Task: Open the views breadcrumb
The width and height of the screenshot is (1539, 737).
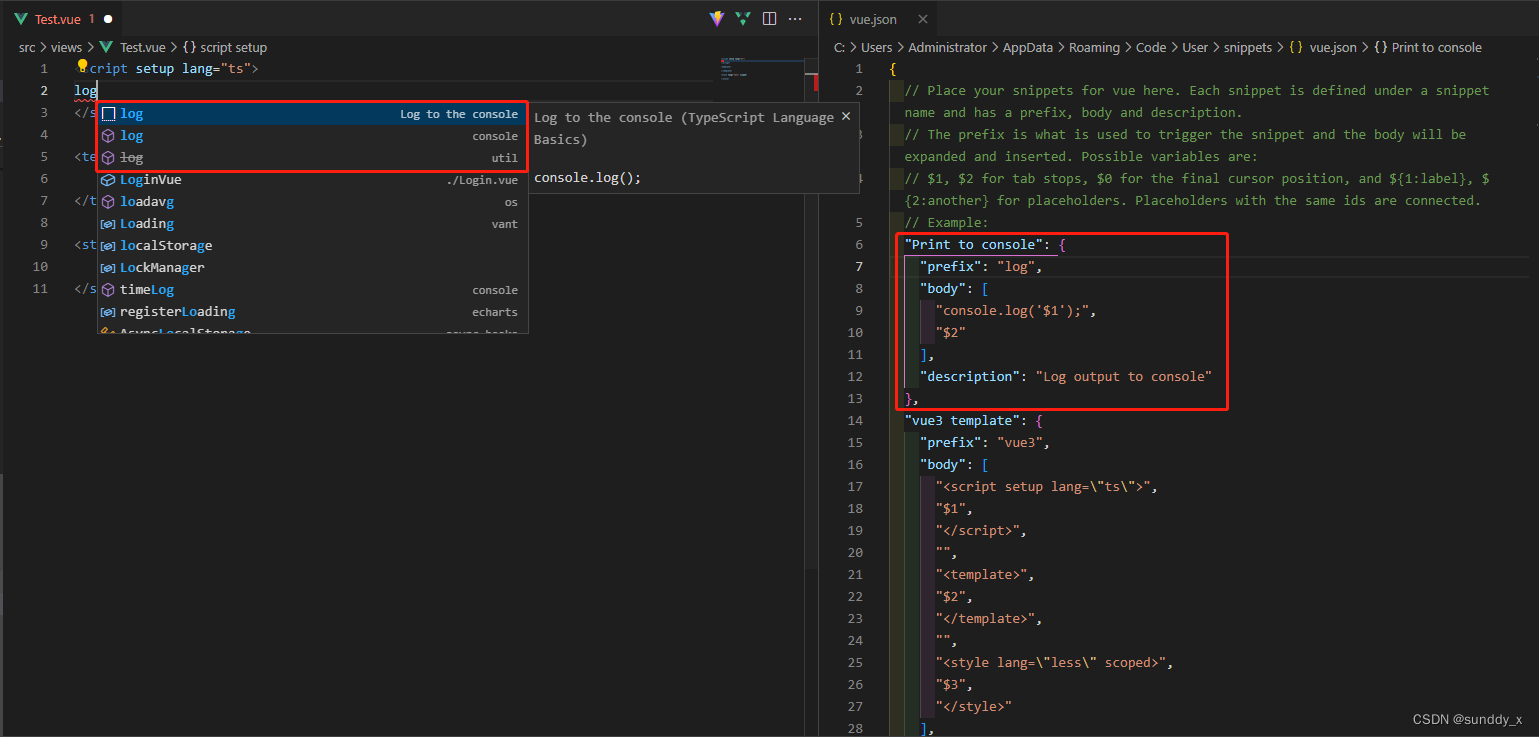Action: [66, 47]
